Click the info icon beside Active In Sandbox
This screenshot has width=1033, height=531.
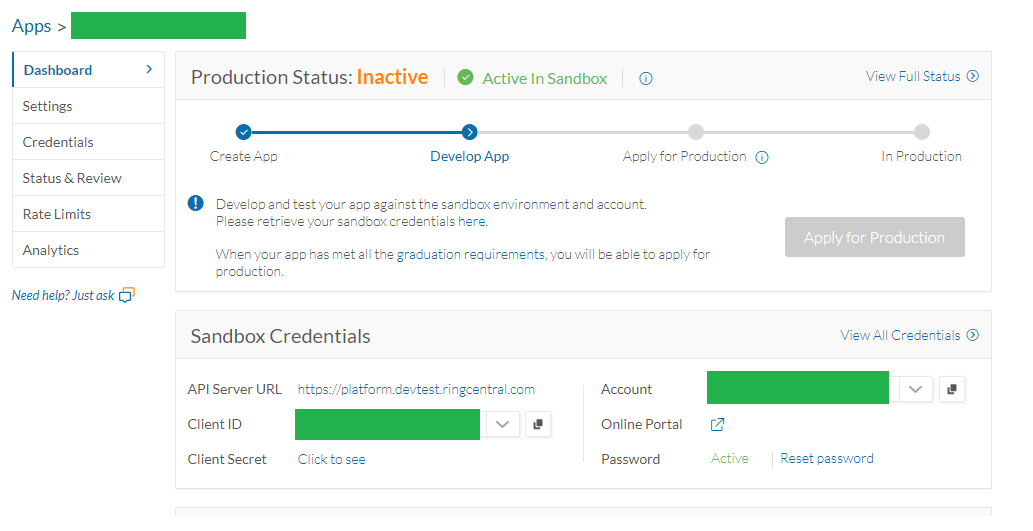tap(646, 78)
